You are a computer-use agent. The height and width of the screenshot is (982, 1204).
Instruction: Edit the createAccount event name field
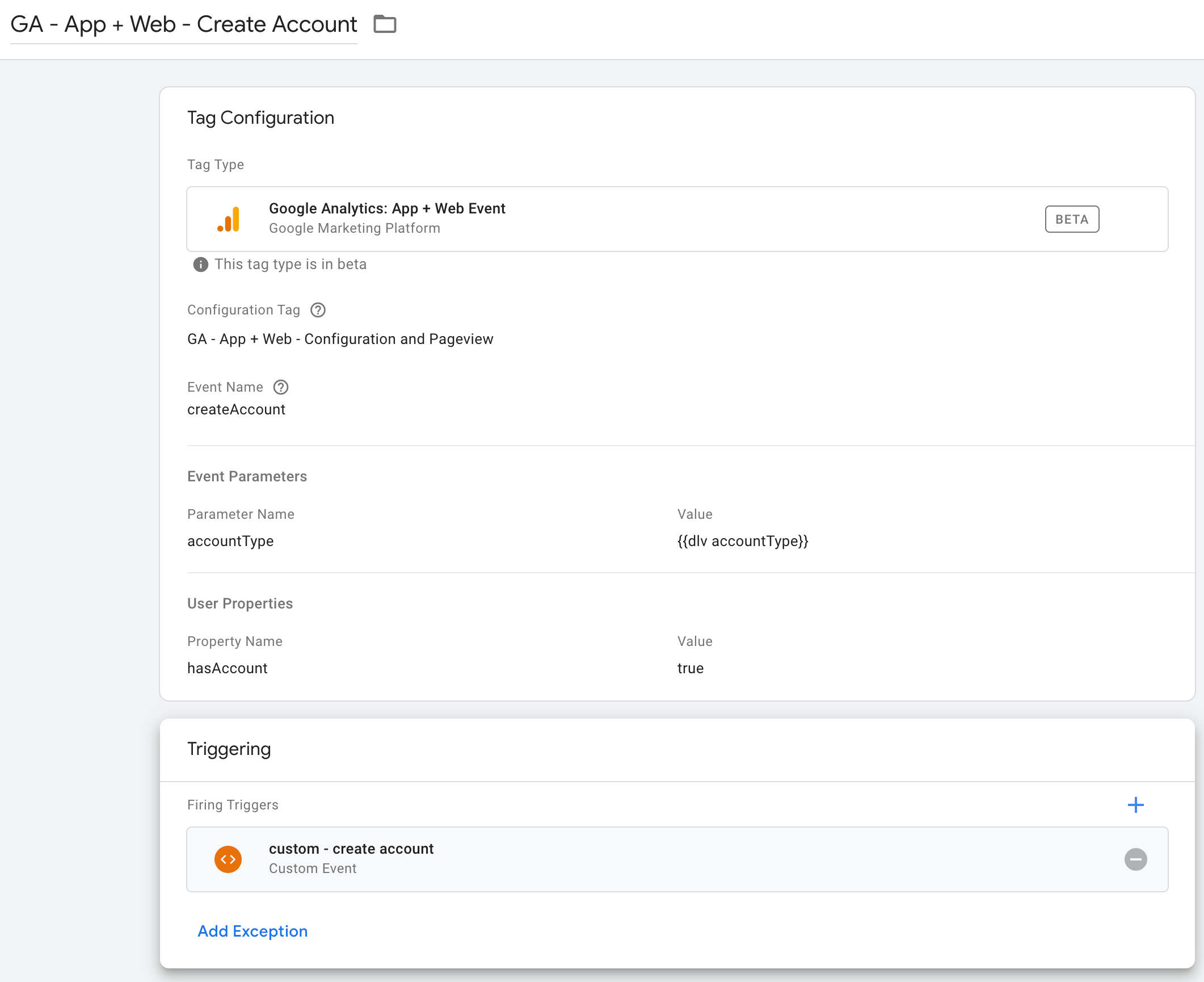coord(236,409)
